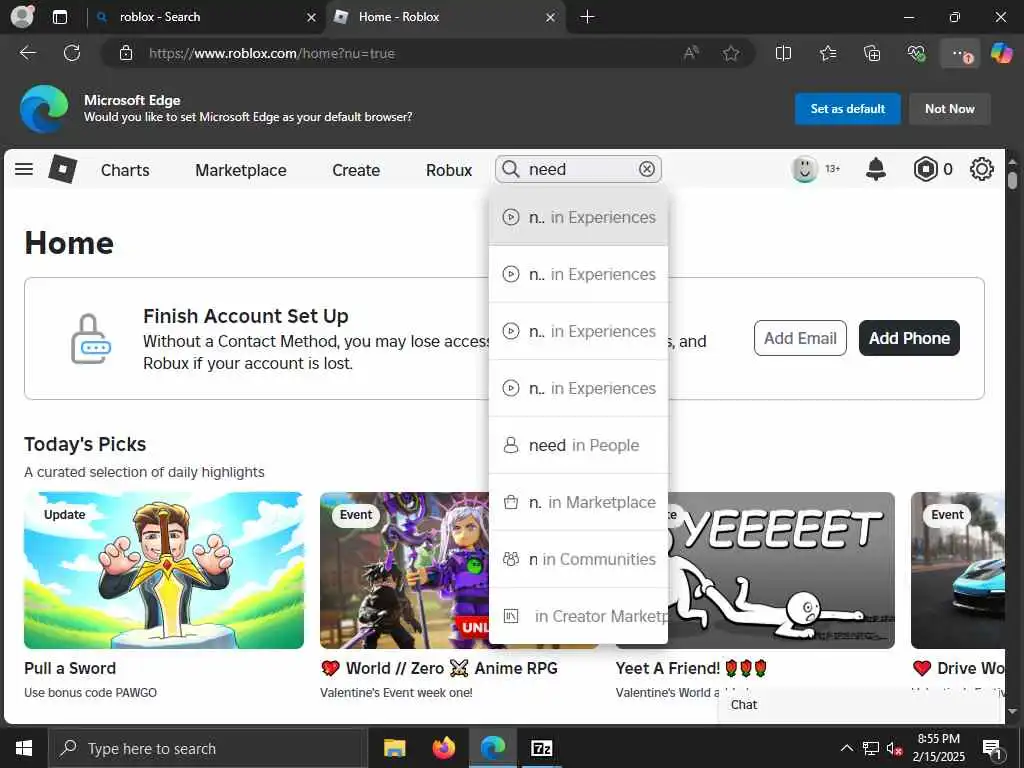1024x768 pixels.
Task: Open the Collections icon
Action: coord(872,54)
